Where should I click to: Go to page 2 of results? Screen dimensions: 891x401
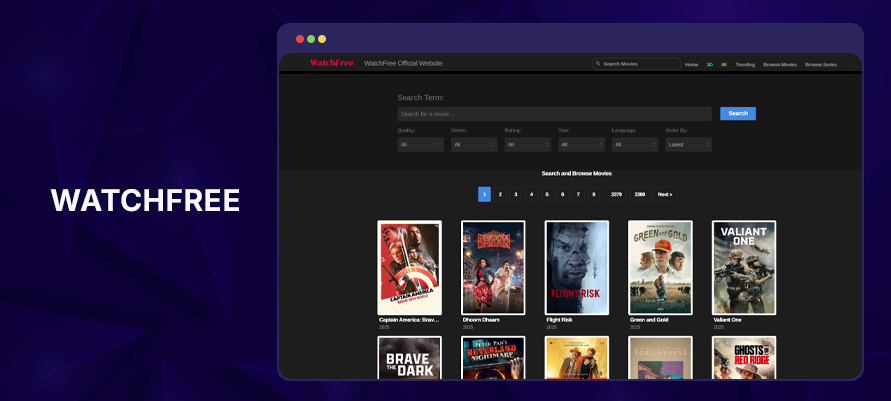coord(500,194)
